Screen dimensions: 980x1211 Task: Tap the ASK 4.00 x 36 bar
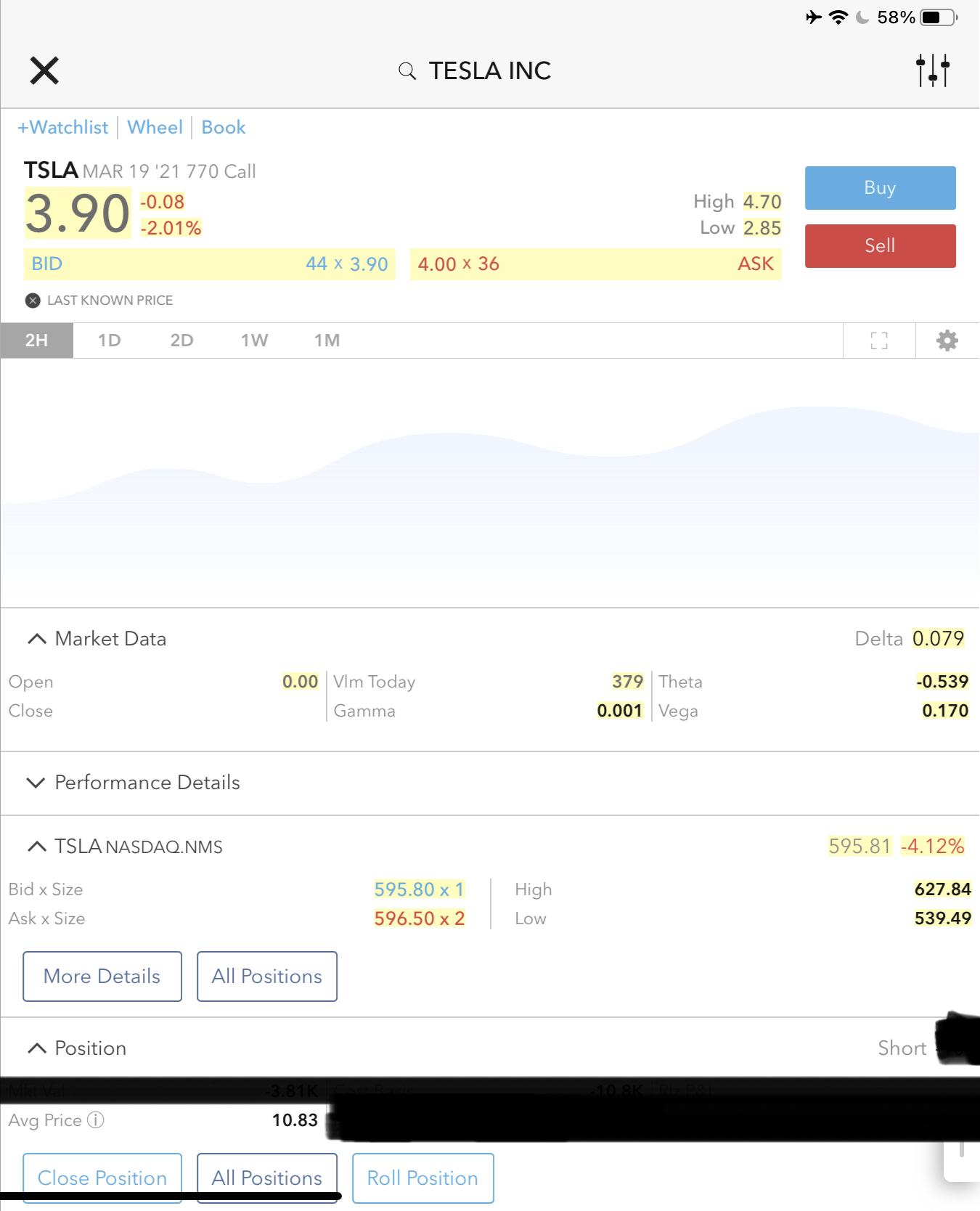pyautogui.click(x=596, y=264)
